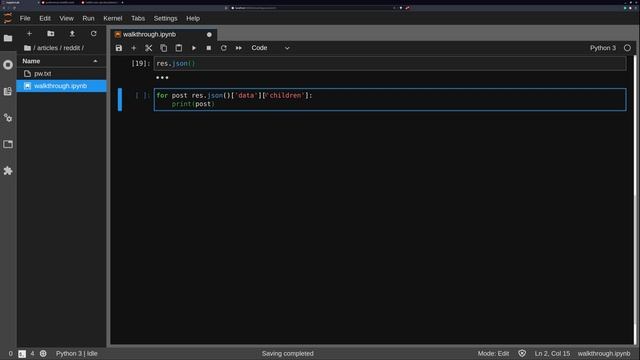
Task: Click the folder root icon in breadcrumb
Action: pos(27,48)
